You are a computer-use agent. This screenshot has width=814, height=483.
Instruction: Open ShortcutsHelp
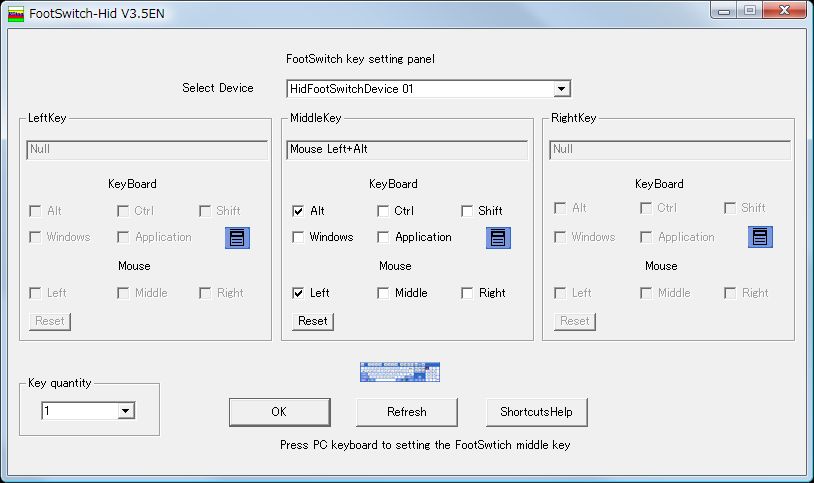[x=536, y=412]
